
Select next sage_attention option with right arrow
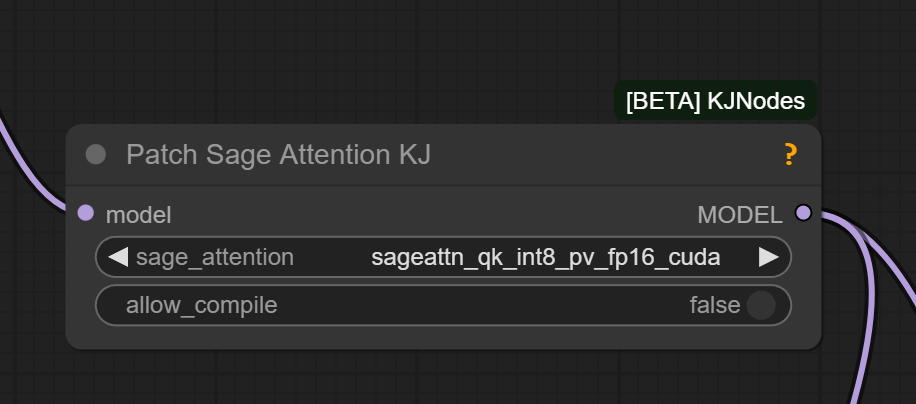[x=768, y=257]
